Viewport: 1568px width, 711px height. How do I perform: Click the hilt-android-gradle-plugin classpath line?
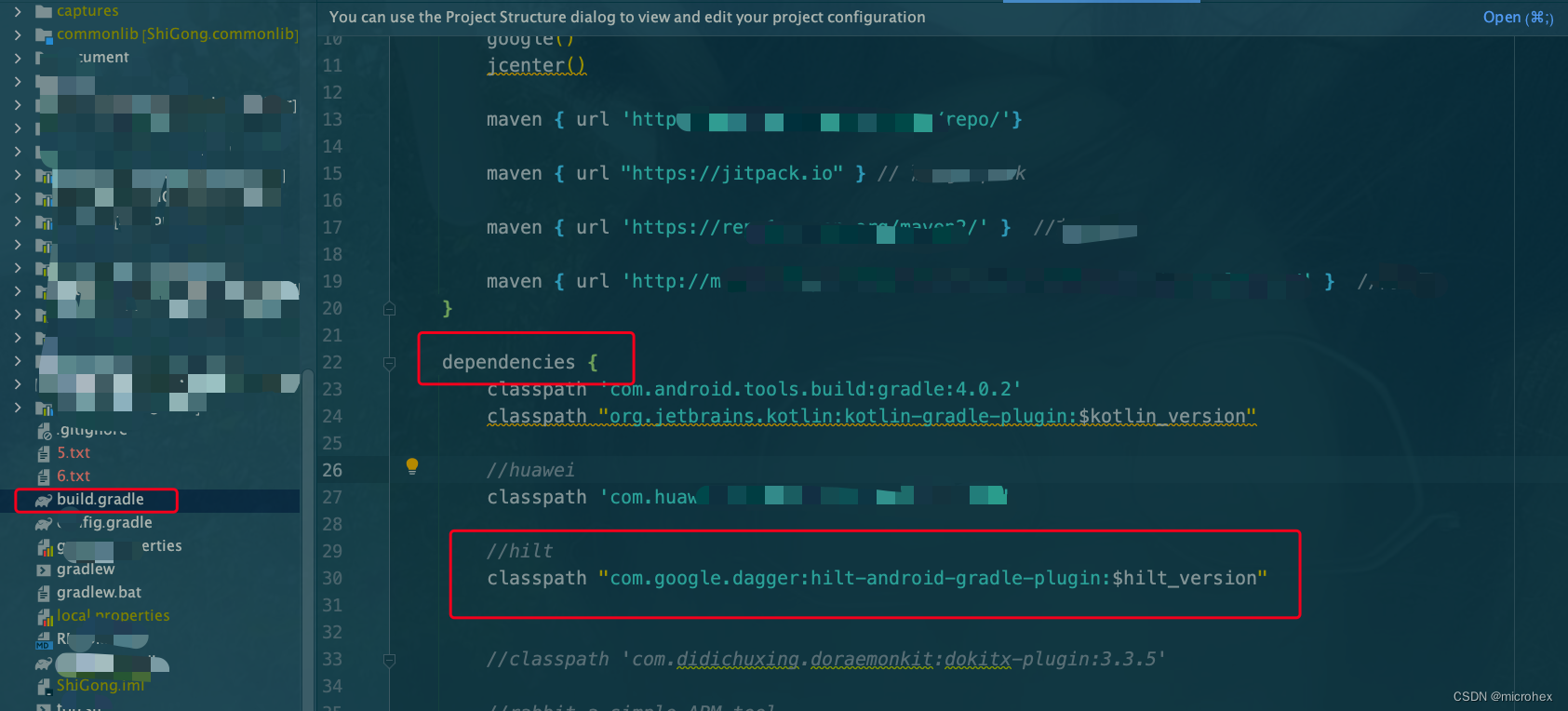tap(877, 578)
